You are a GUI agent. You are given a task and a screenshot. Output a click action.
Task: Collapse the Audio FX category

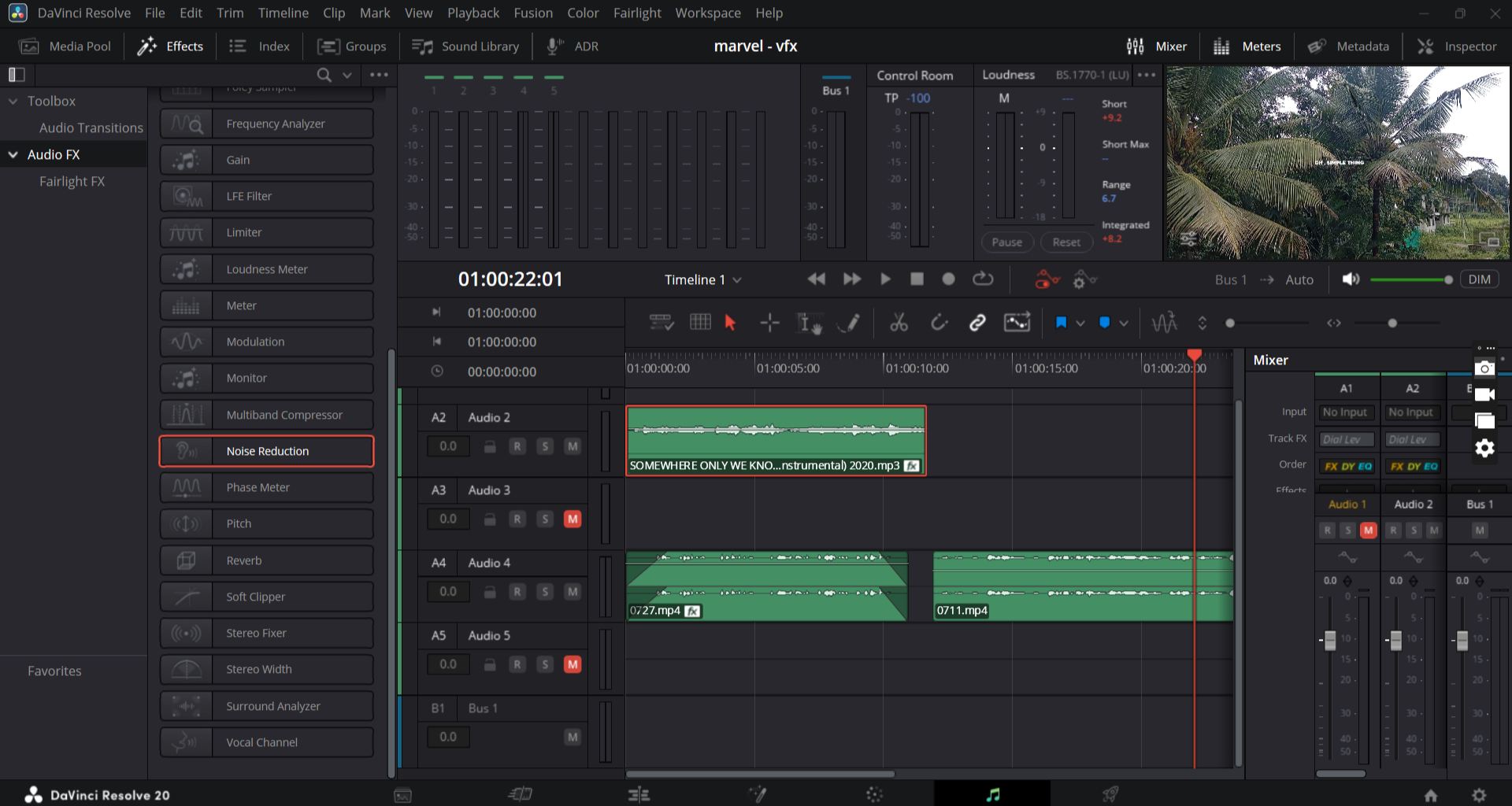tap(13, 155)
